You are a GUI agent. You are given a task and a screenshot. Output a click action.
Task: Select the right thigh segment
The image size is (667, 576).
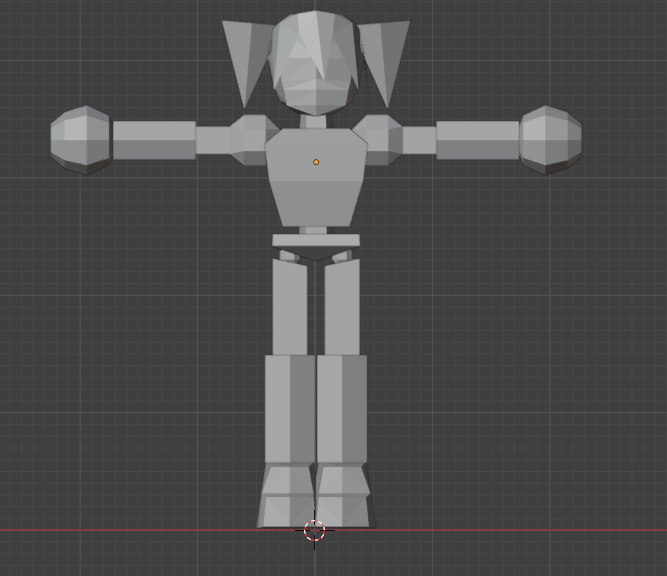[x=342, y=305]
